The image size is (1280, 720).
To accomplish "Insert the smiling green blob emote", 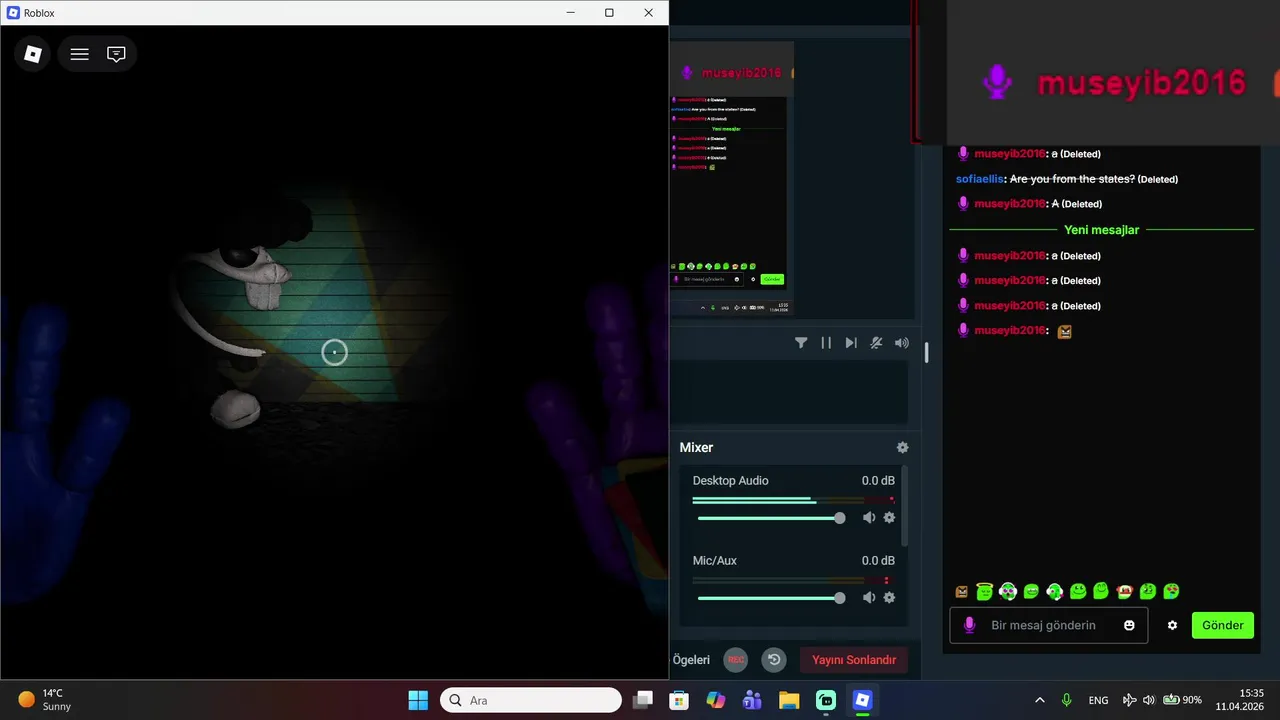I will [x=1078, y=592].
